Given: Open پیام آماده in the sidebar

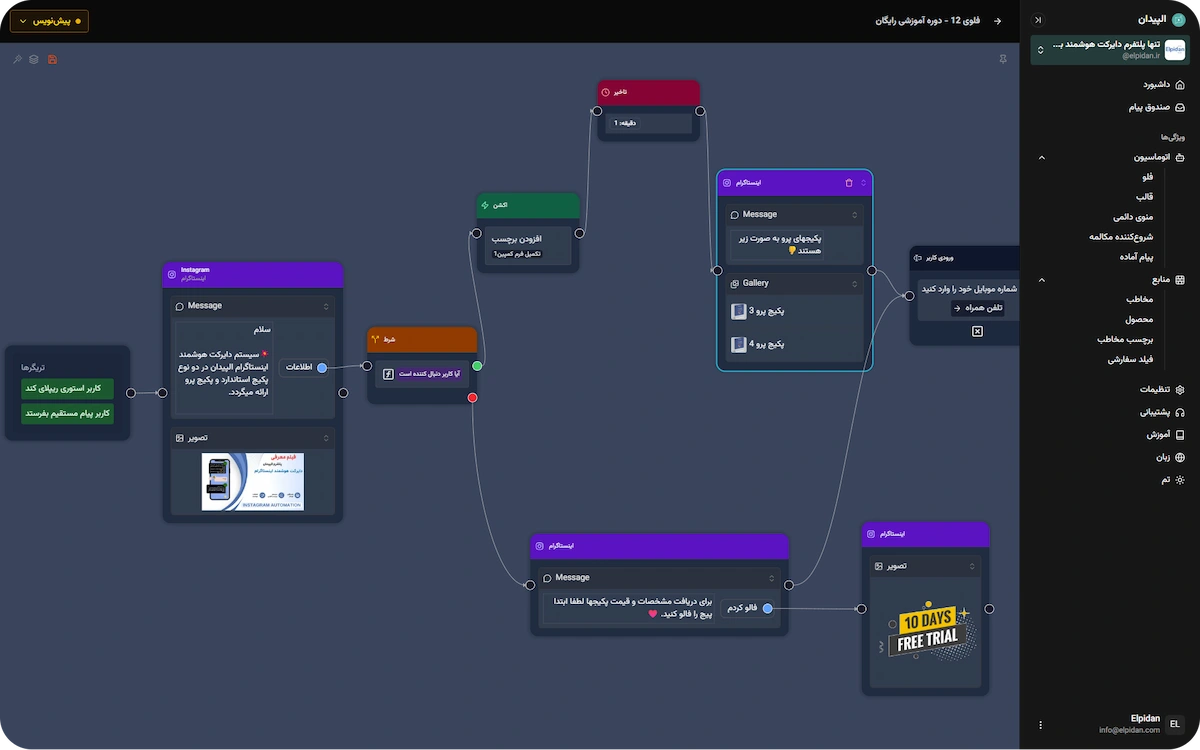Looking at the screenshot, I should (x=1136, y=257).
